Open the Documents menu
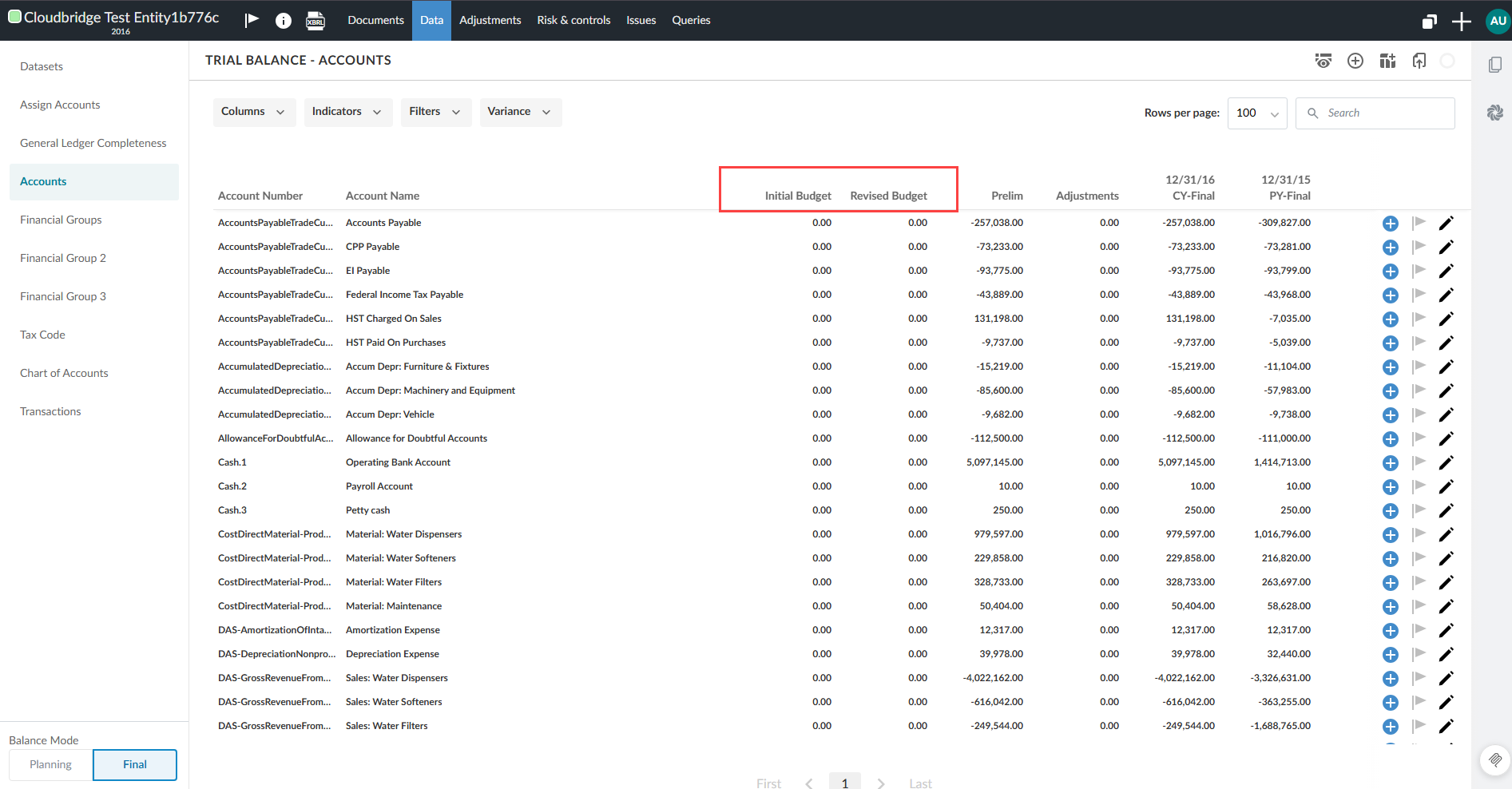 tap(375, 21)
